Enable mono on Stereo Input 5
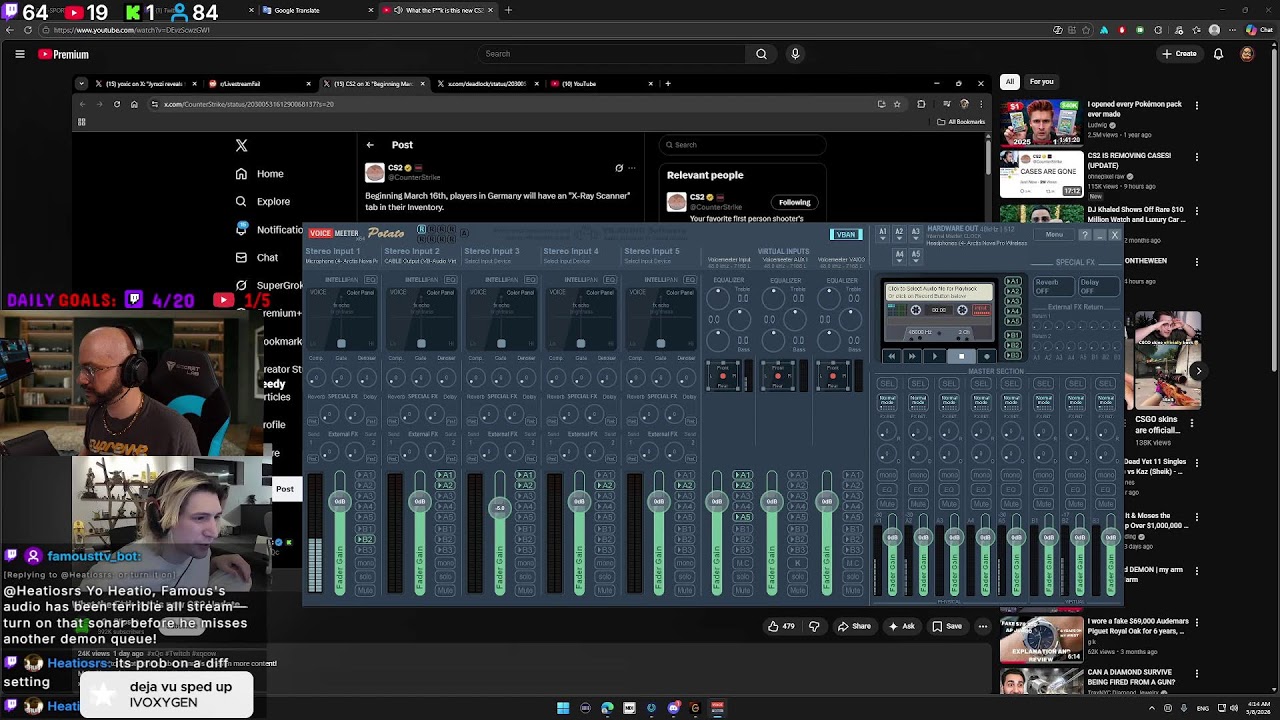The width and height of the screenshot is (1280, 720). pyautogui.click(x=685, y=563)
